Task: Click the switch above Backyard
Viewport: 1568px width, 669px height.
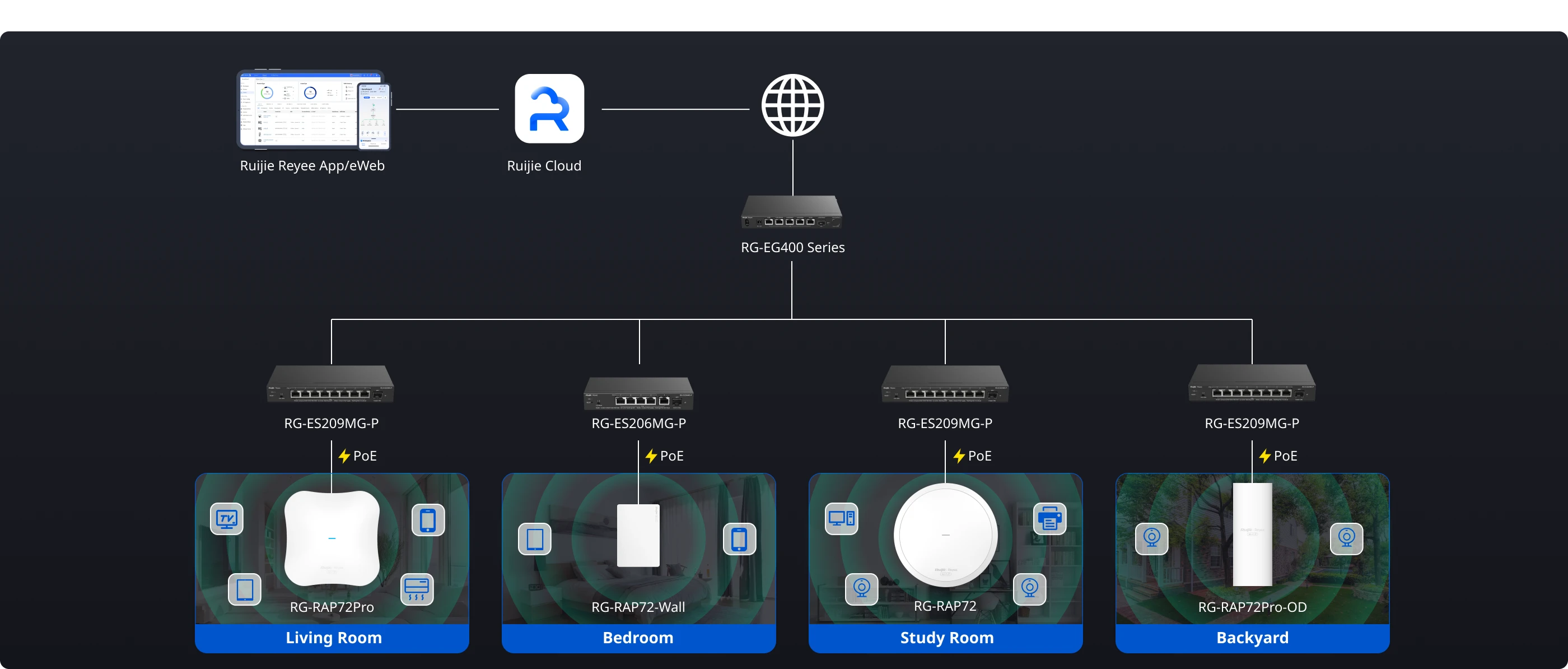Action: click(x=1252, y=383)
